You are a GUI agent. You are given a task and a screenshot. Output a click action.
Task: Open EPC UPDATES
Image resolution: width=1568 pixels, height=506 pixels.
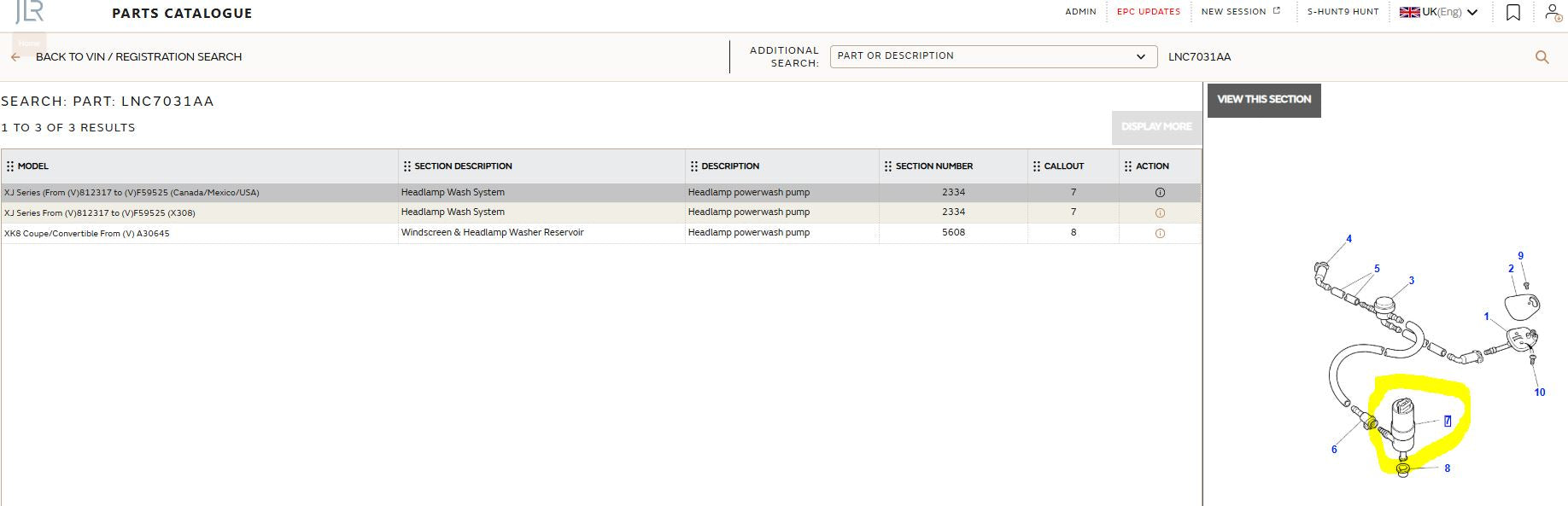[x=1149, y=12]
